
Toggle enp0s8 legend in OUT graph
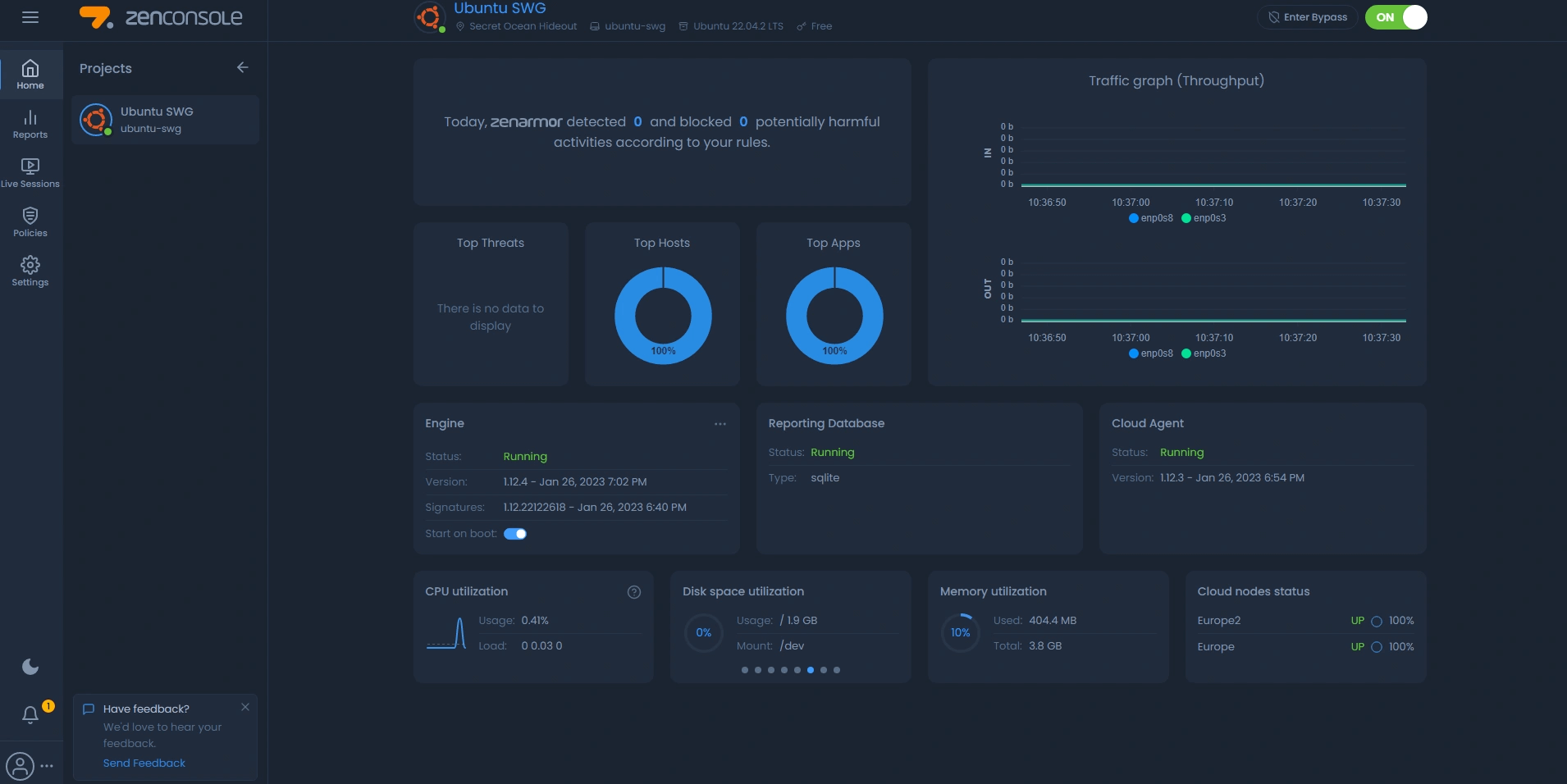[1151, 353]
